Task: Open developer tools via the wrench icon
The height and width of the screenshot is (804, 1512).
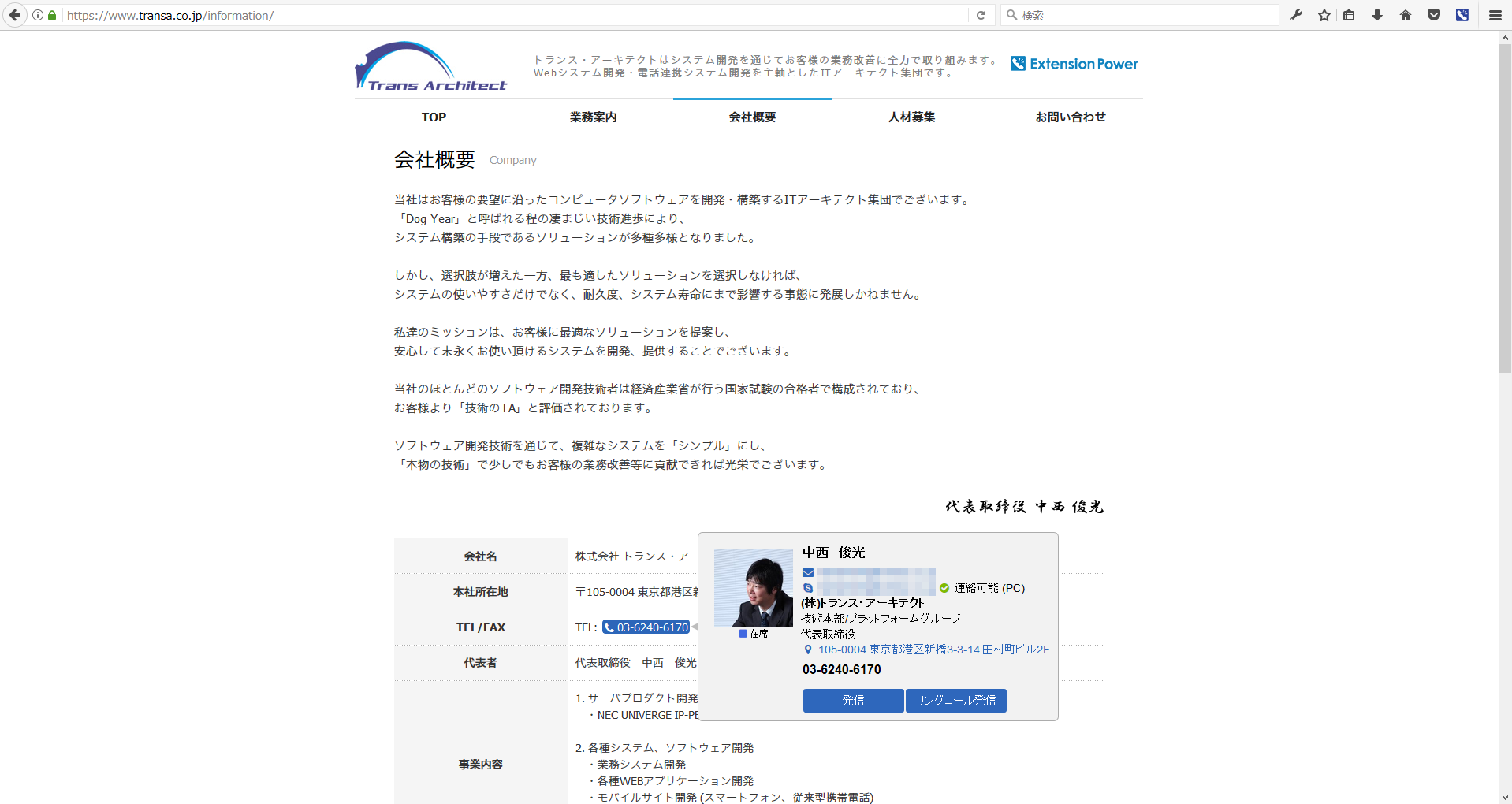Action: [x=1295, y=15]
